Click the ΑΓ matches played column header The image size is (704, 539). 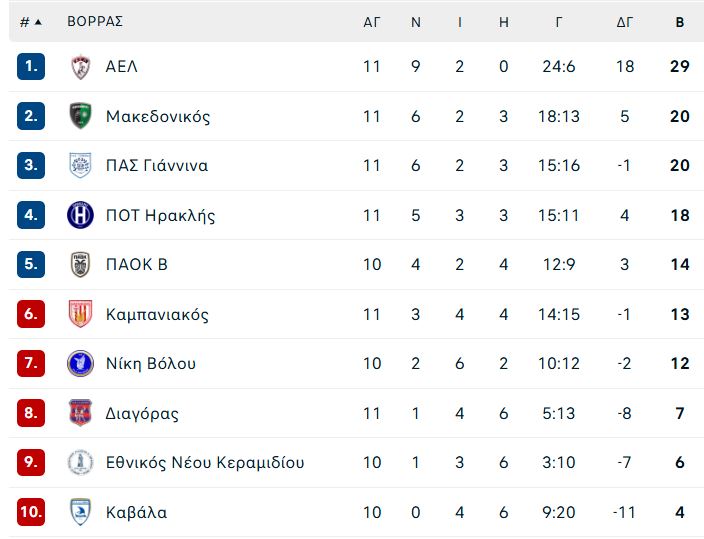372,22
